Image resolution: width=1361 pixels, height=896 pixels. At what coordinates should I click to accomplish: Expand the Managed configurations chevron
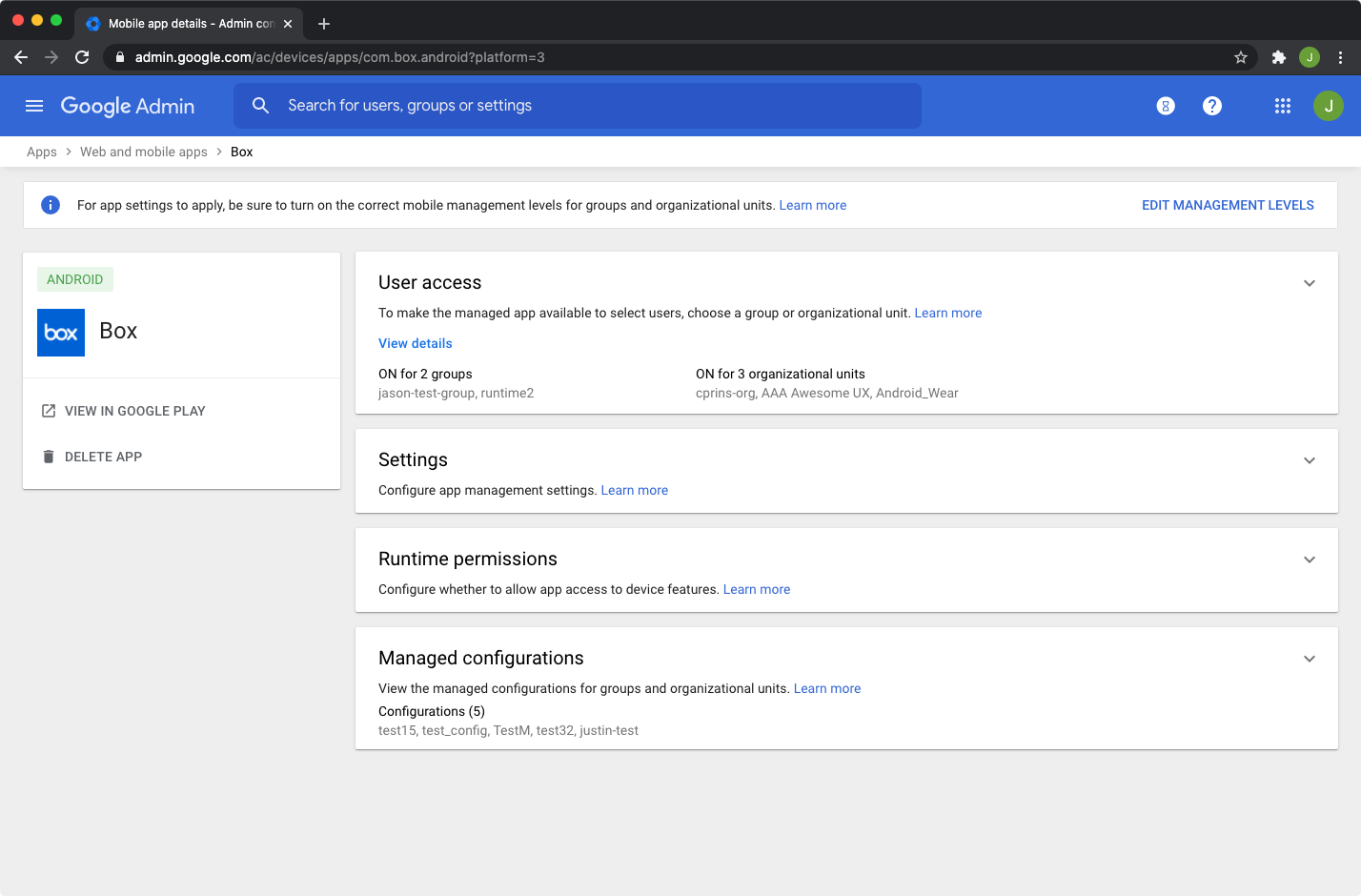[1310, 659]
